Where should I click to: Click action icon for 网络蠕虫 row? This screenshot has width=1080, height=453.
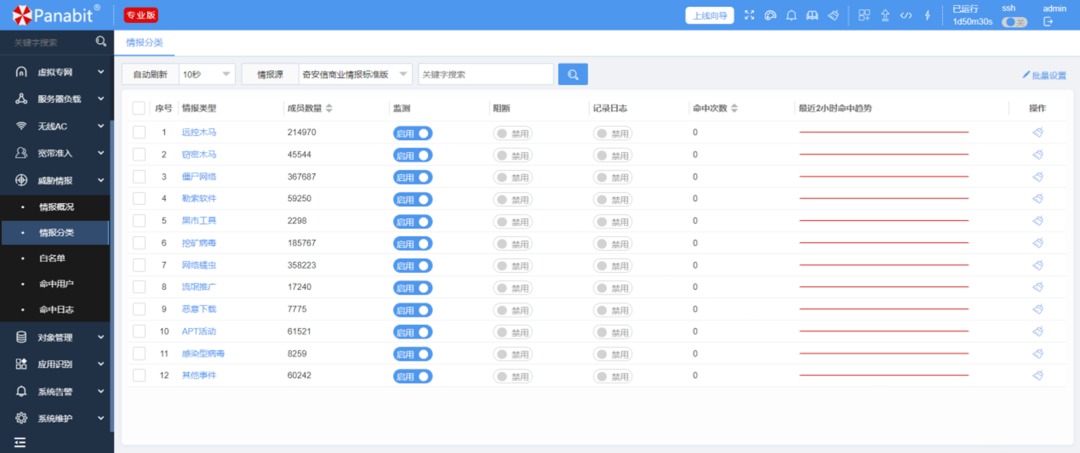click(1038, 265)
